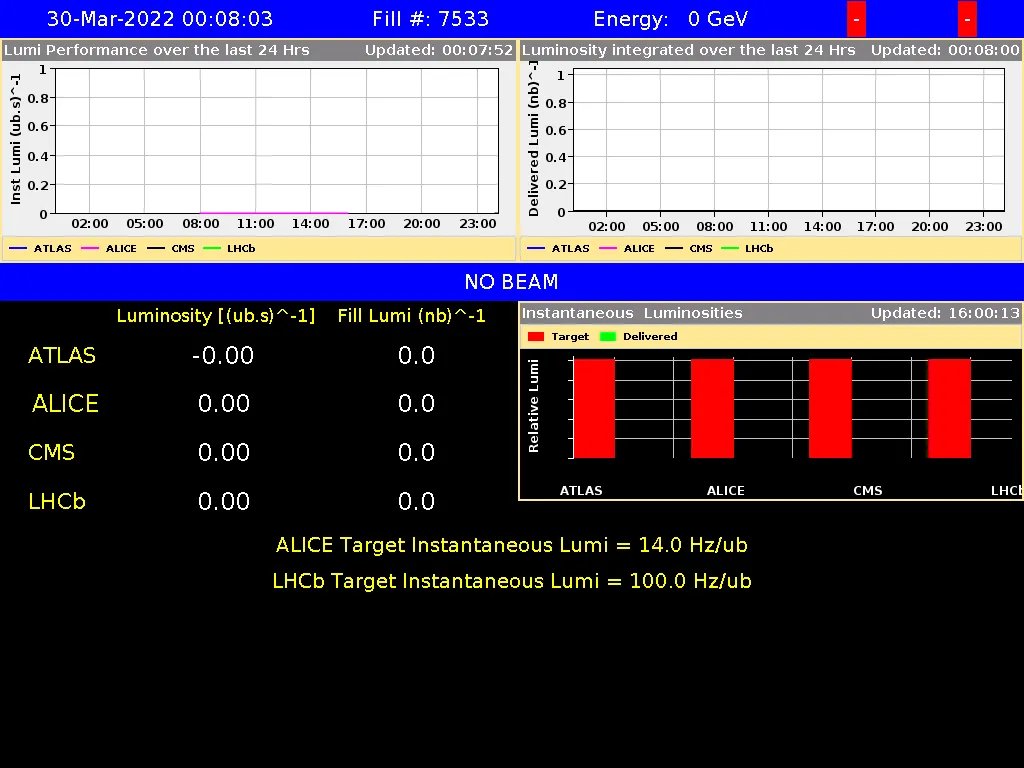1024x768 pixels.
Task: Click the first red status indicator in header
Action: point(856,20)
